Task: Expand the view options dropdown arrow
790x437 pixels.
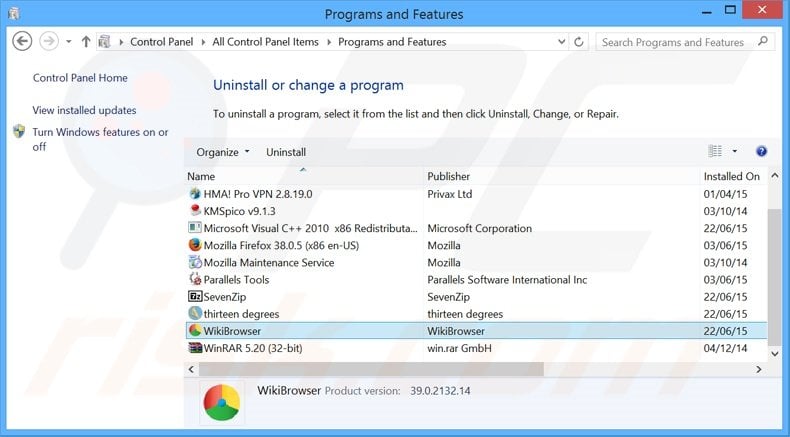Action: pyautogui.click(x=735, y=151)
